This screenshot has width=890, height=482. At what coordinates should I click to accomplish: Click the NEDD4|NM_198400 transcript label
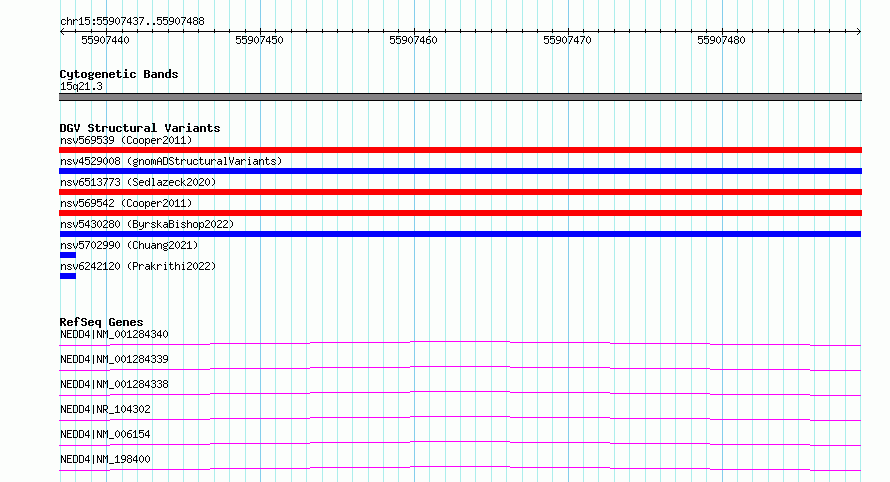105,459
